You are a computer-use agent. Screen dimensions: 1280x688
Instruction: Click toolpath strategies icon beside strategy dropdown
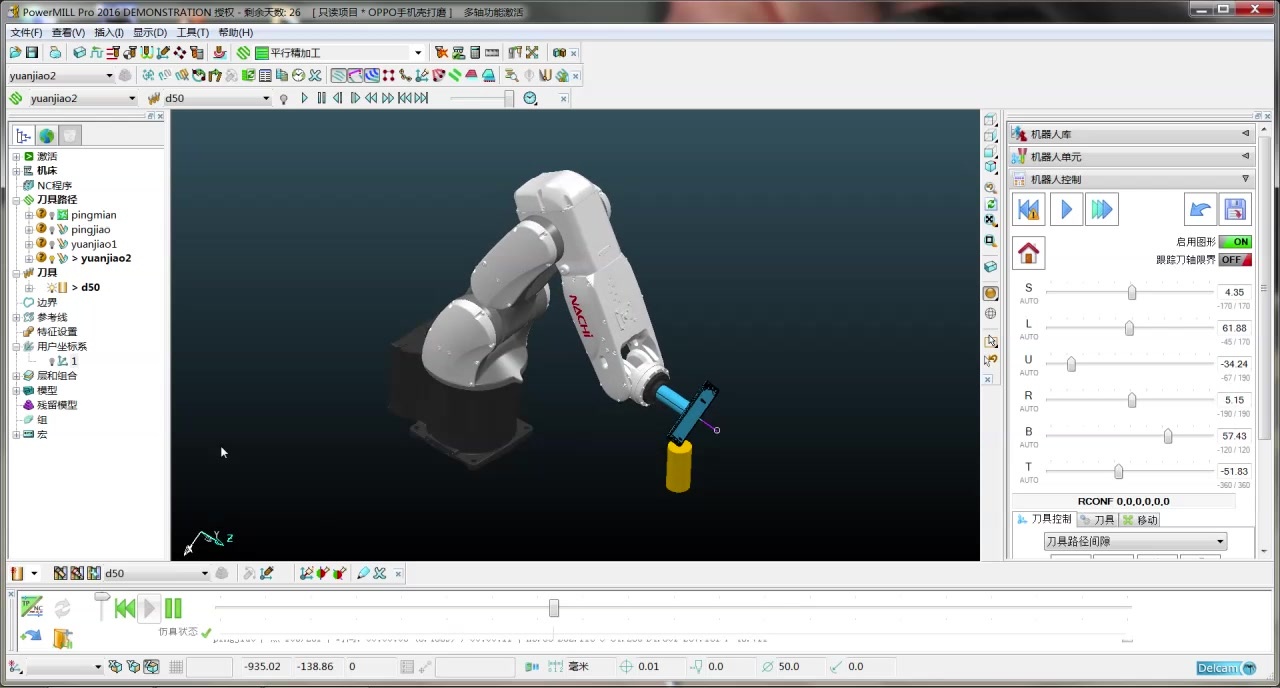[244, 53]
